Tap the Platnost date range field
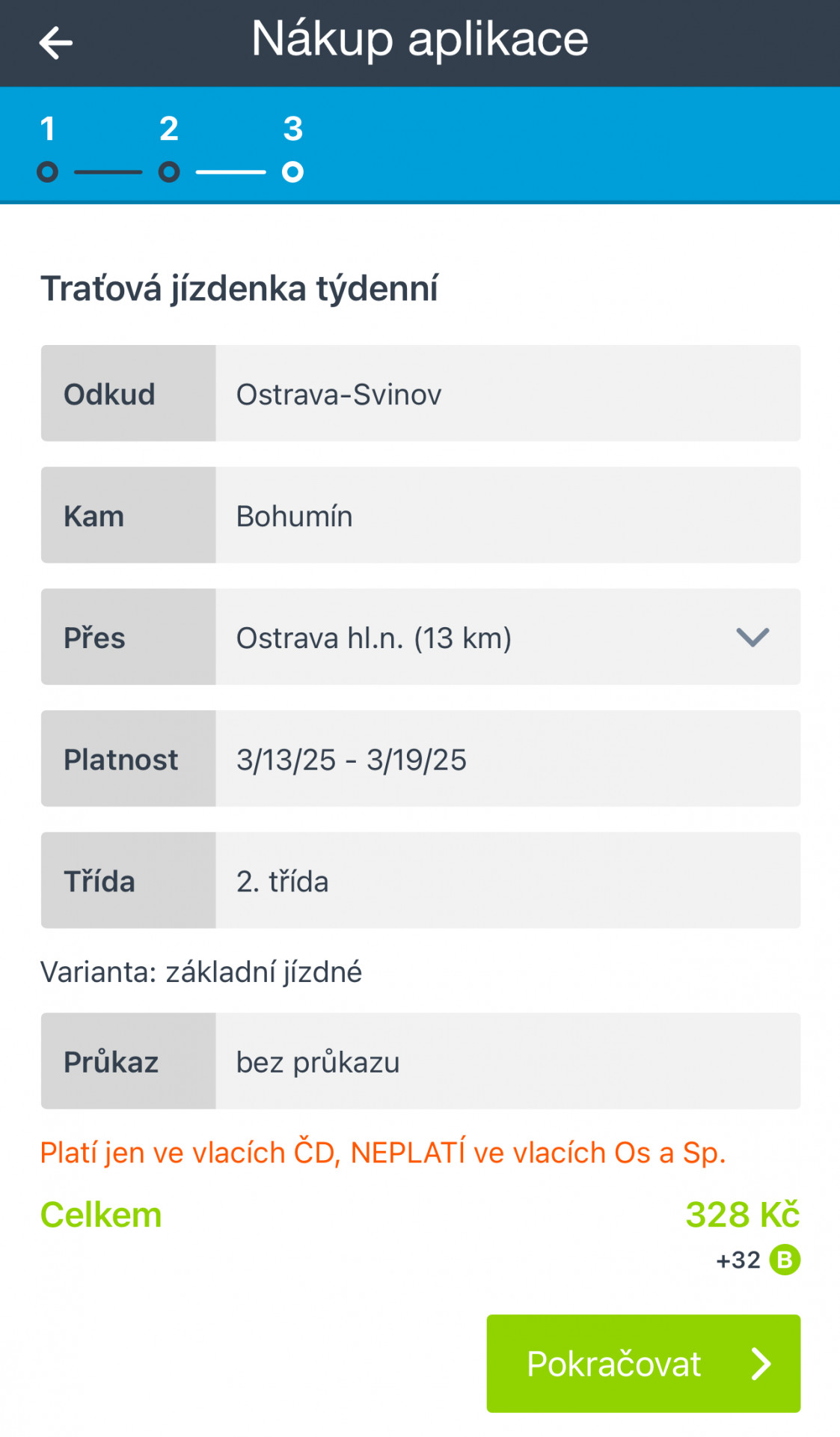The height and width of the screenshot is (1437, 840). (507, 759)
